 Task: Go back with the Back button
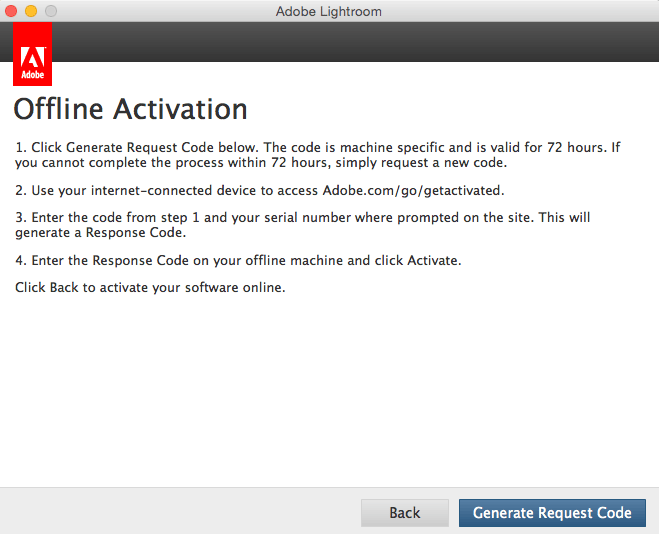tap(405, 513)
